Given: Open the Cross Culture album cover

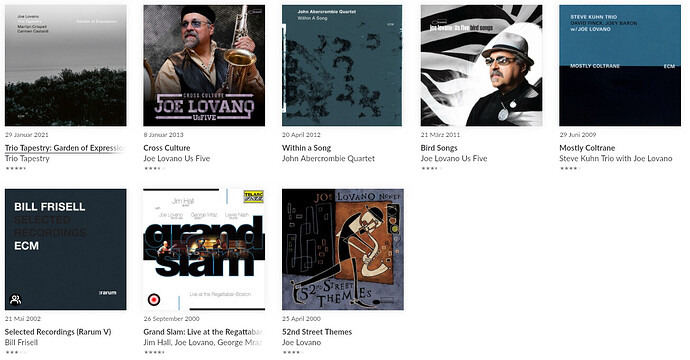Looking at the screenshot, I should point(204,66).
